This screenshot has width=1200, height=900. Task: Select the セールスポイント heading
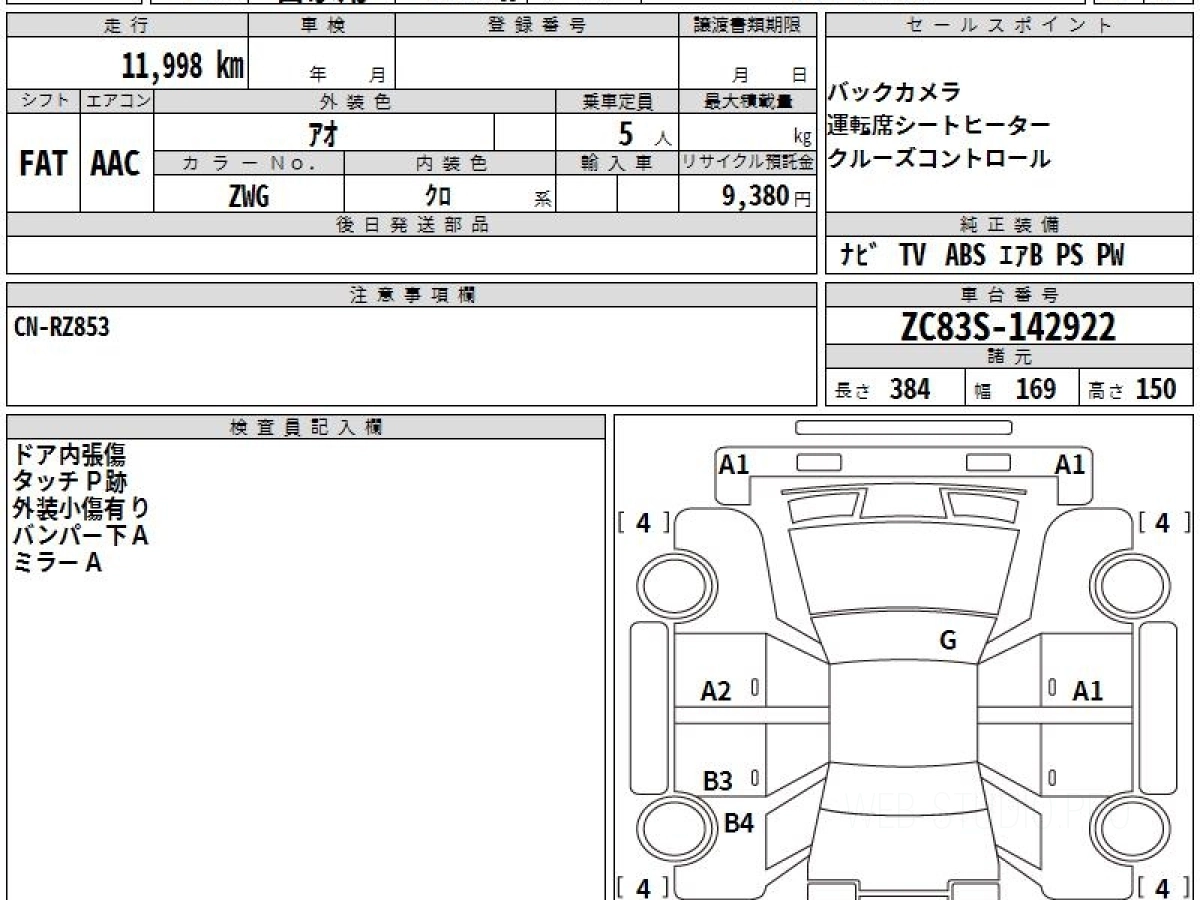[1010, 26]
